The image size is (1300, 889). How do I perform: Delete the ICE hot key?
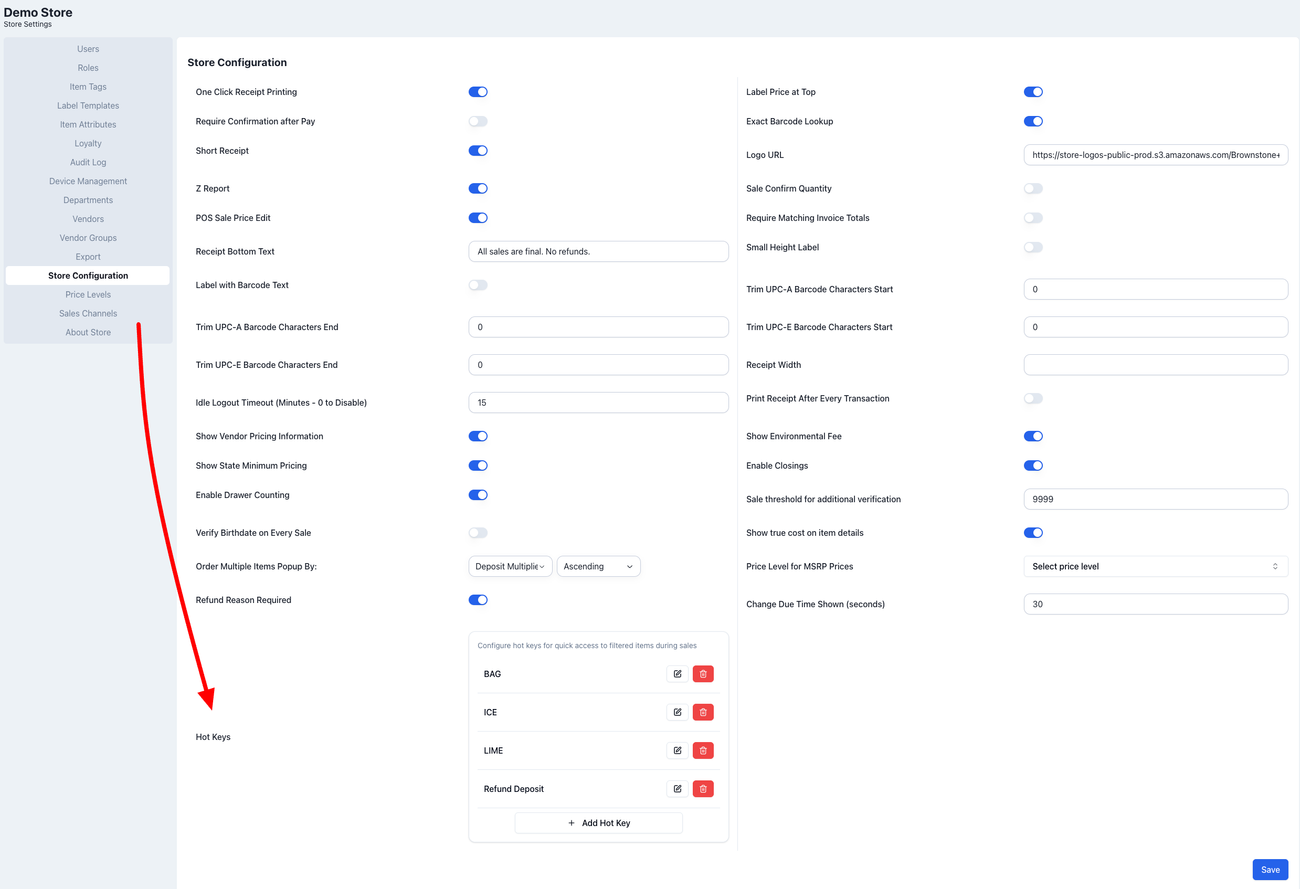point(703,712)
